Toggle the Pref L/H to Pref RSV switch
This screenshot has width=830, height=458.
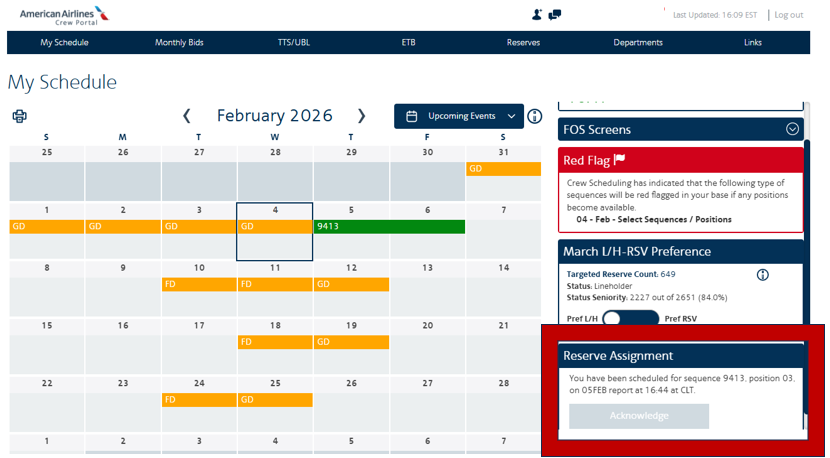tap(630, 319)
